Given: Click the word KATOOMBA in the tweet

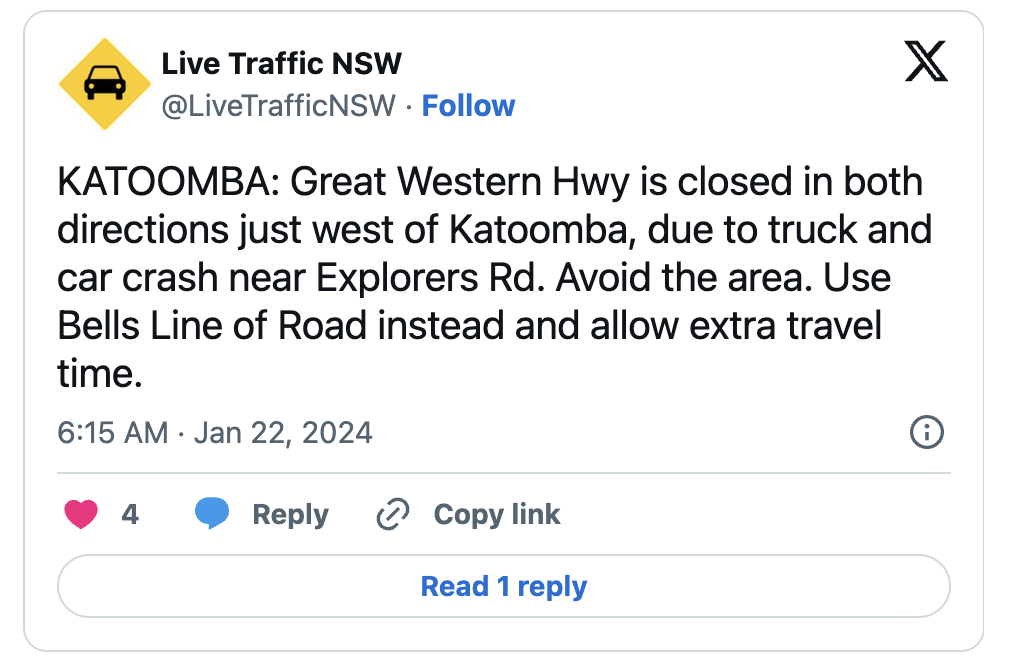Looking at the screenshot, I should 166,183.
